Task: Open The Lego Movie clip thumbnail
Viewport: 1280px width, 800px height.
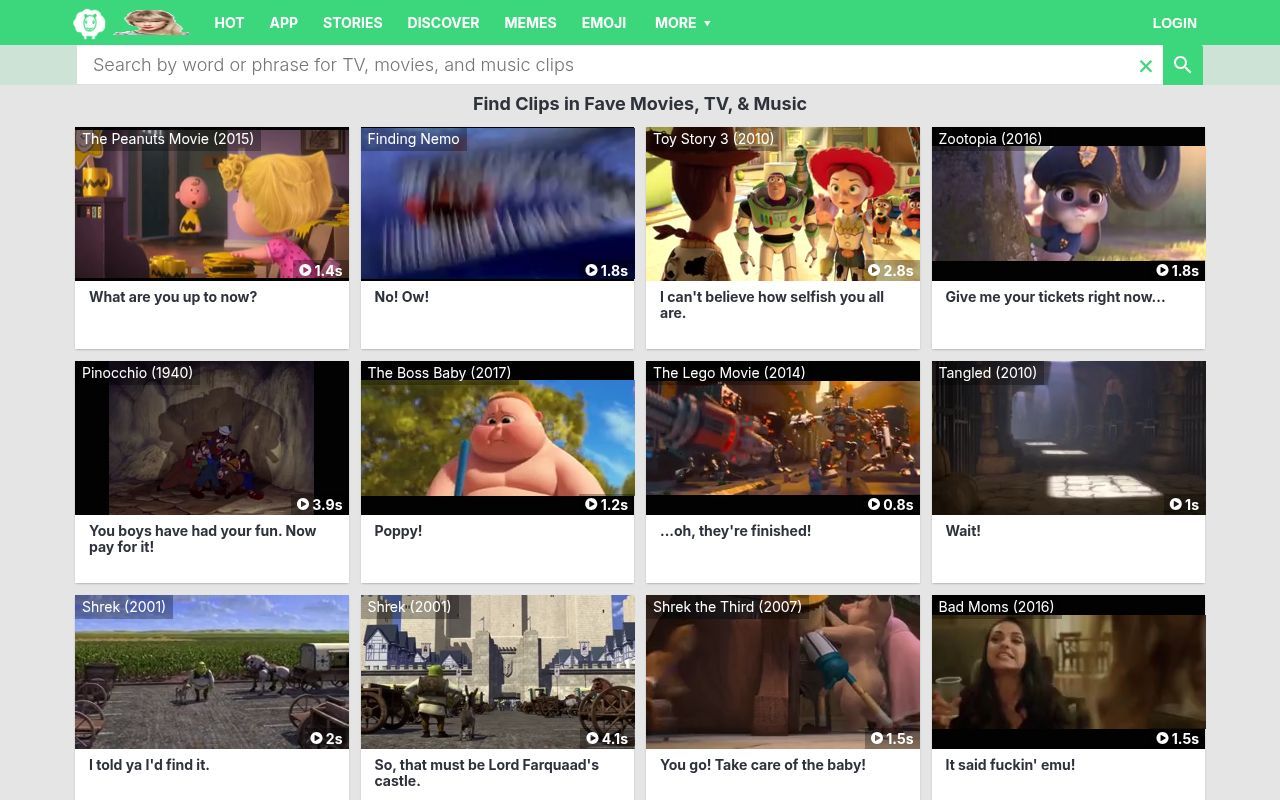Action: [783, 438]
